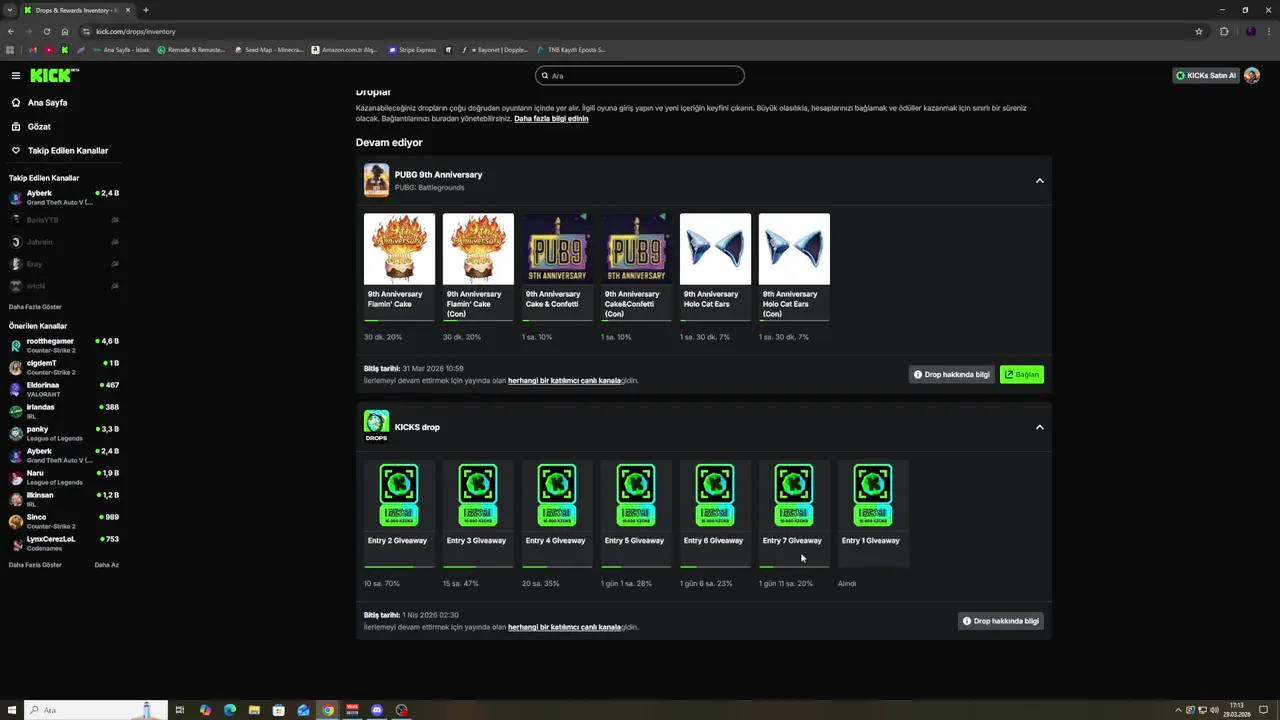1280x720 pixels.
Task: Open the Stripe Express bookmark
Action: pyautogui.click(x=413, y=49)
